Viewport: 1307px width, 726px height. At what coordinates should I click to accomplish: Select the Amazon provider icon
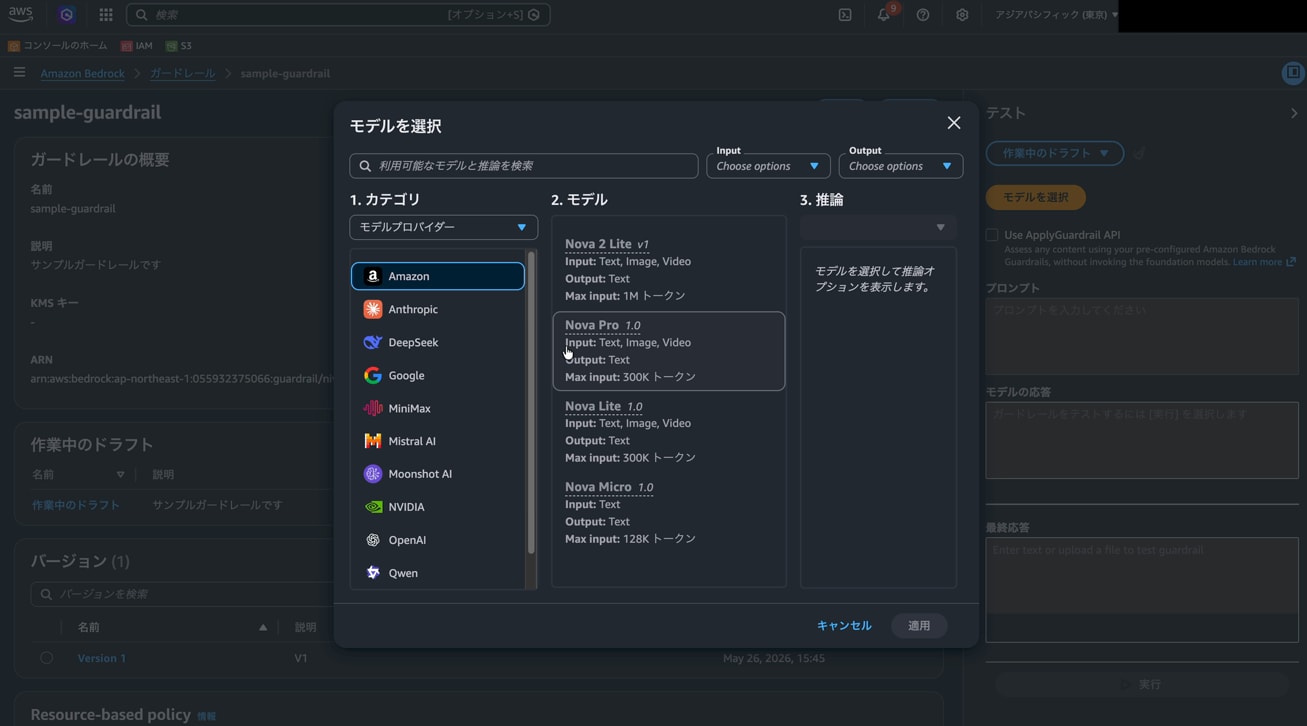click(x=372, y=276)
